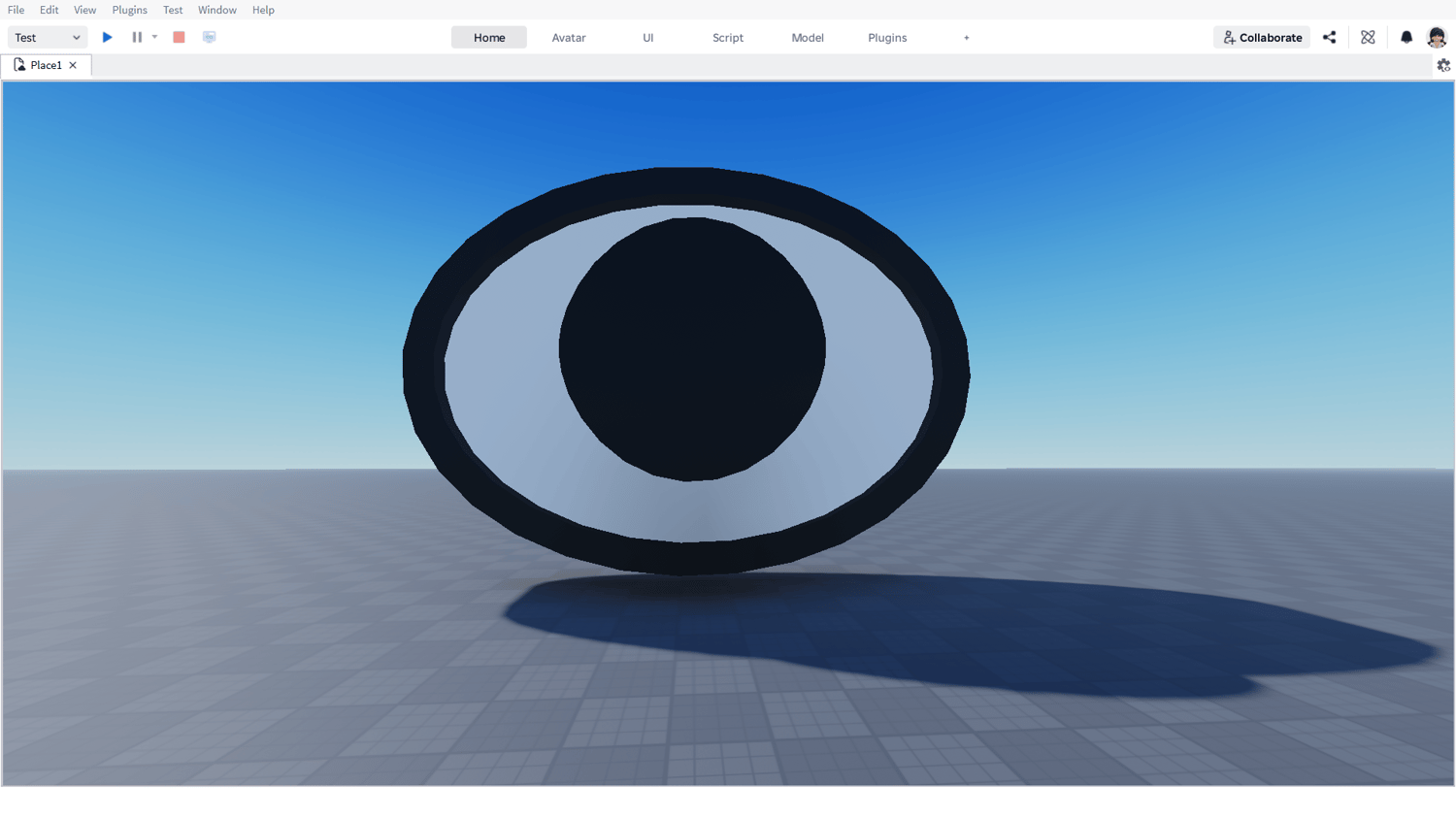1456x818 pixels.
Task: Click the dark outer ring of the eye
Action: [x=686, y=184]
